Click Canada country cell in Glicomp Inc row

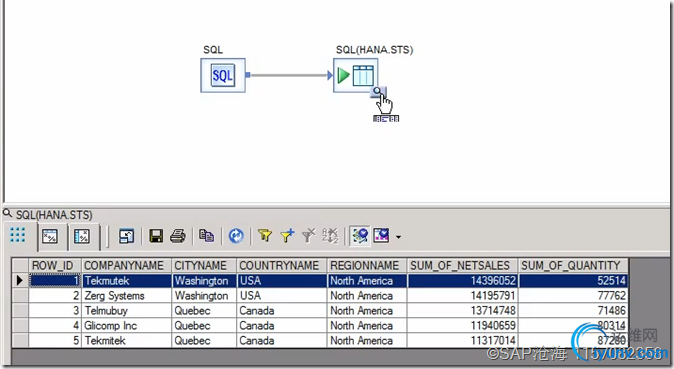click(x=282, y=326)
